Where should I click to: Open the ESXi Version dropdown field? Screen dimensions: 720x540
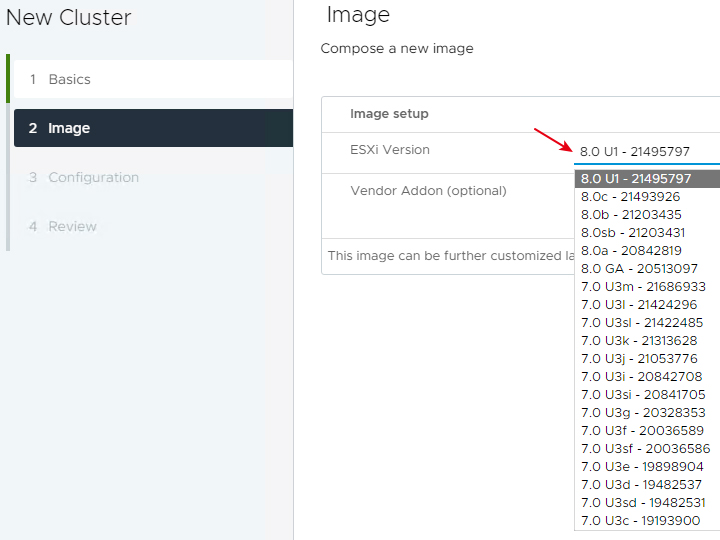pyautogui.click(x=647, y=152)
